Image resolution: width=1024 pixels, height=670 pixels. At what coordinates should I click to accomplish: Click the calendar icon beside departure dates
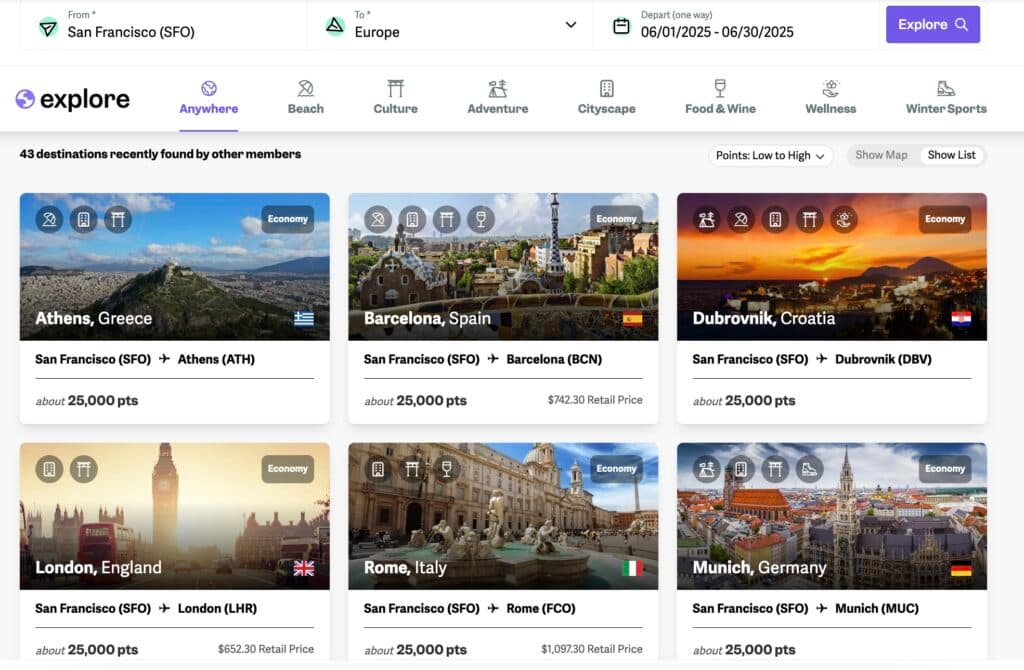621,25
